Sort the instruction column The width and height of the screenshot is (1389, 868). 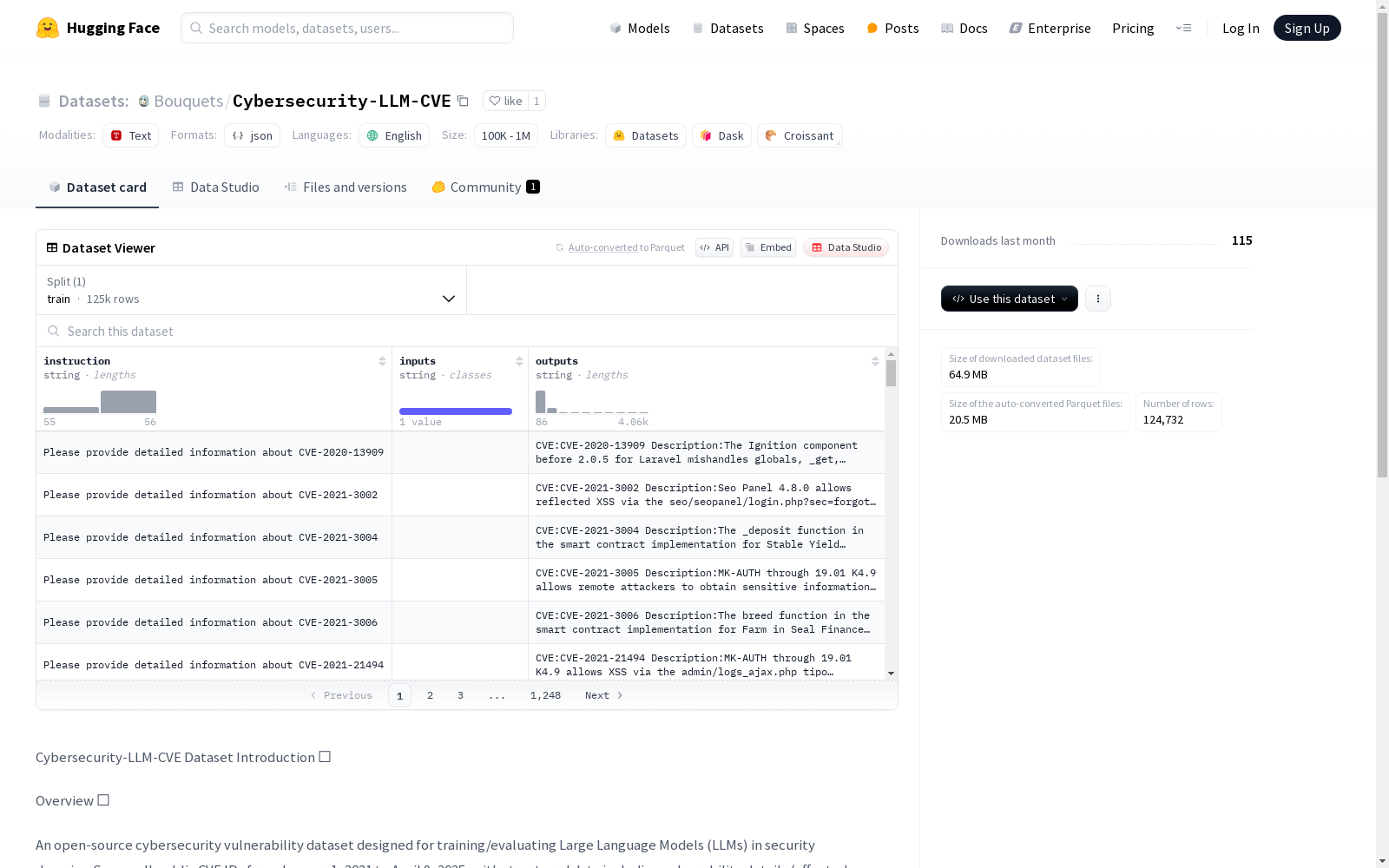[382, 361]
